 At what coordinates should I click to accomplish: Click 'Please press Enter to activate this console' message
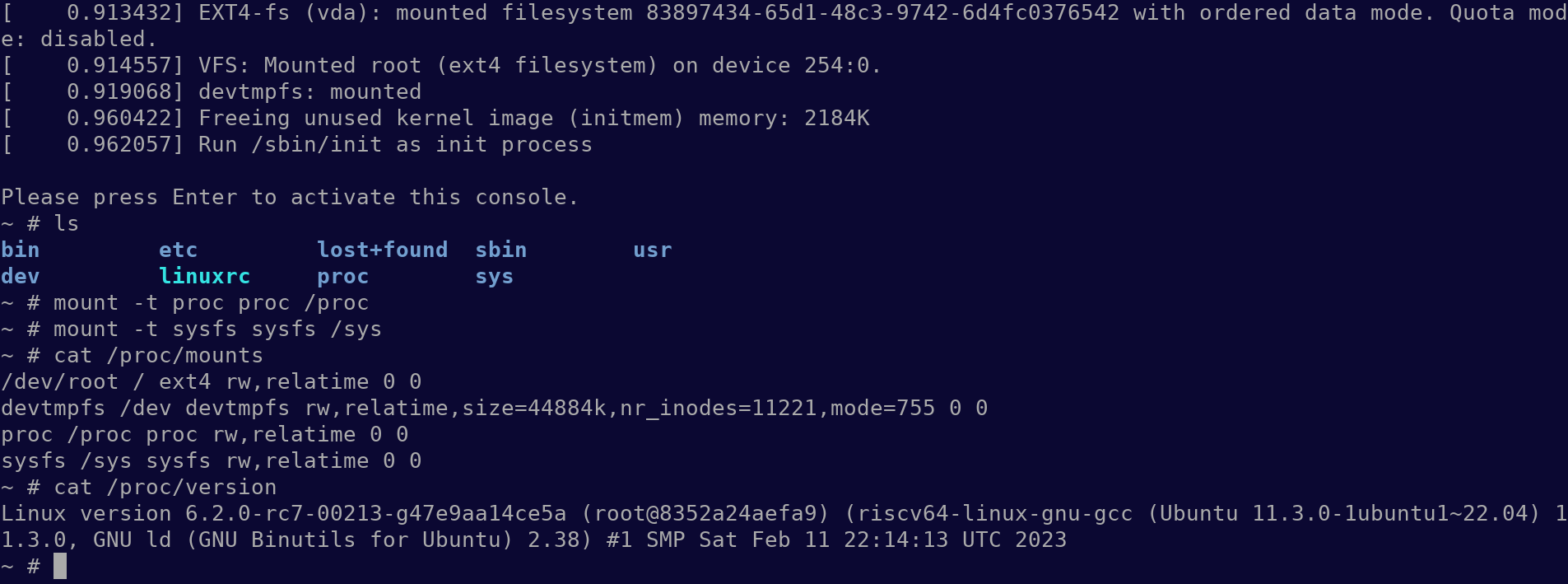click(x=290, y=197)
